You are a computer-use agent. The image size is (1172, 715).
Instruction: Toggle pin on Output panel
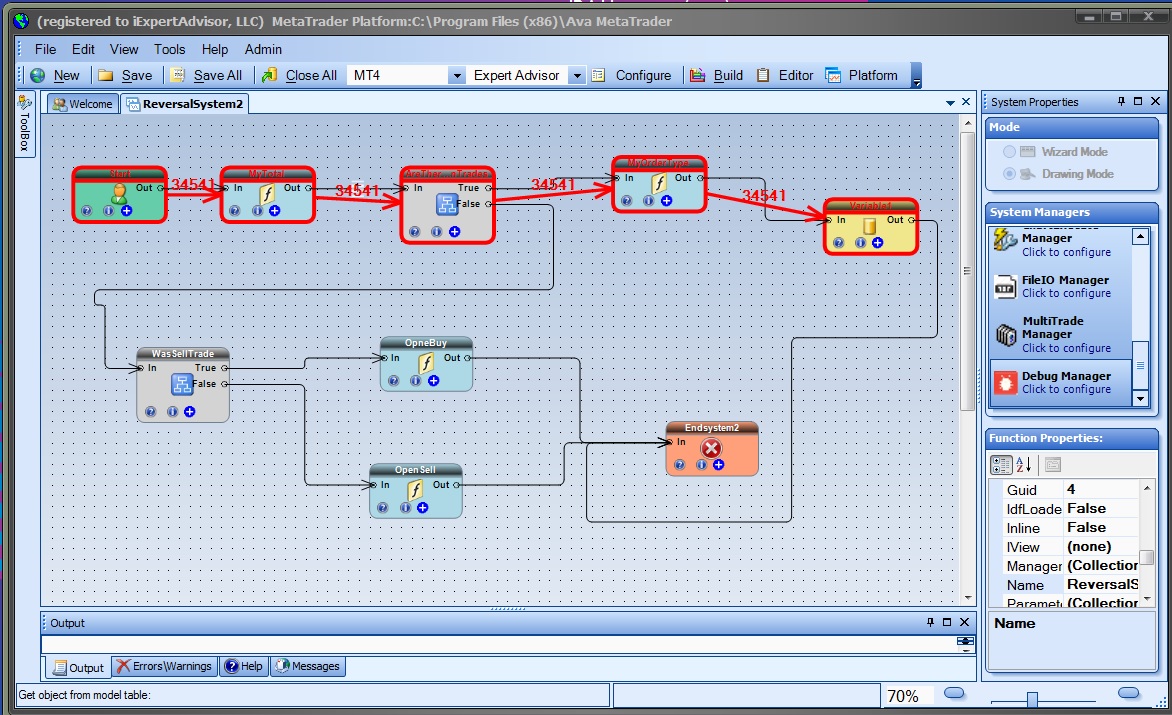point(930,622)
